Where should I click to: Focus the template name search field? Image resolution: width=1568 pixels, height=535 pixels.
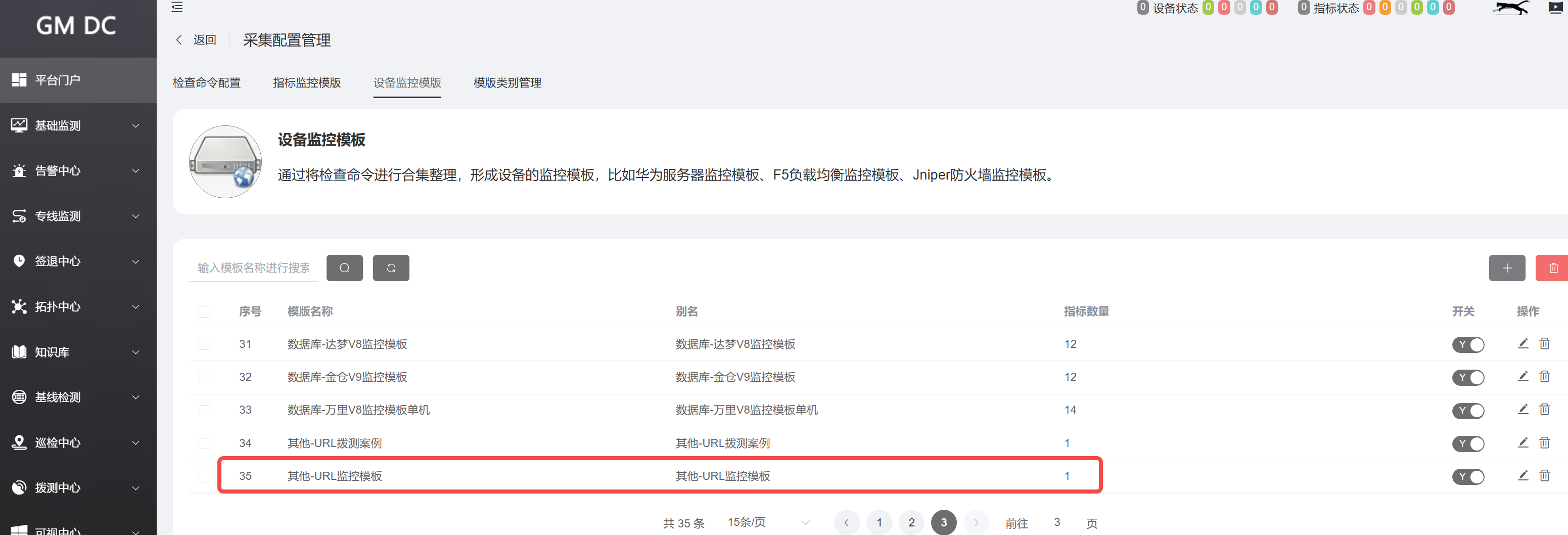[253, 268]
